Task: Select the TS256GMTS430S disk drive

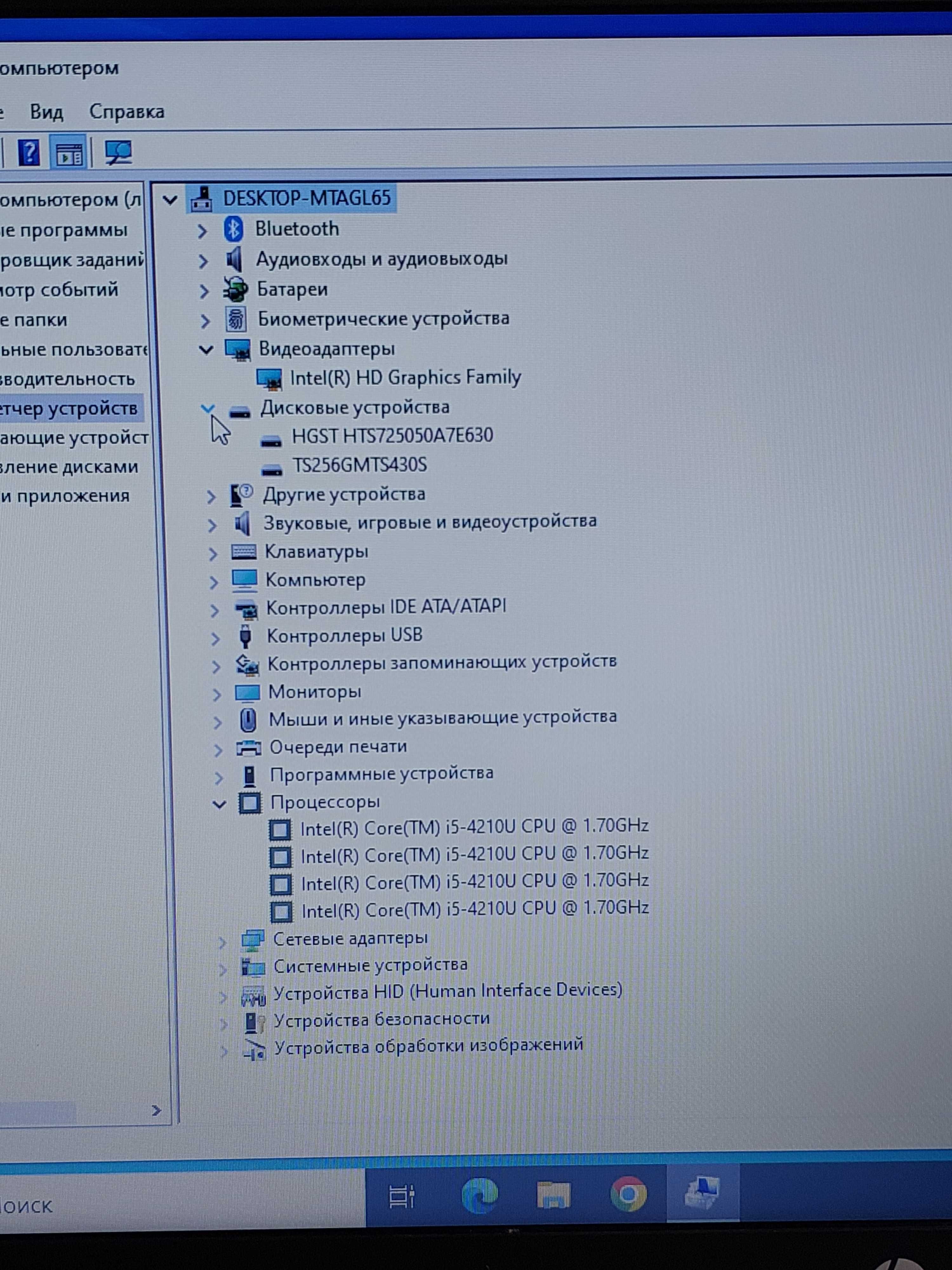Action: [360, 465]
